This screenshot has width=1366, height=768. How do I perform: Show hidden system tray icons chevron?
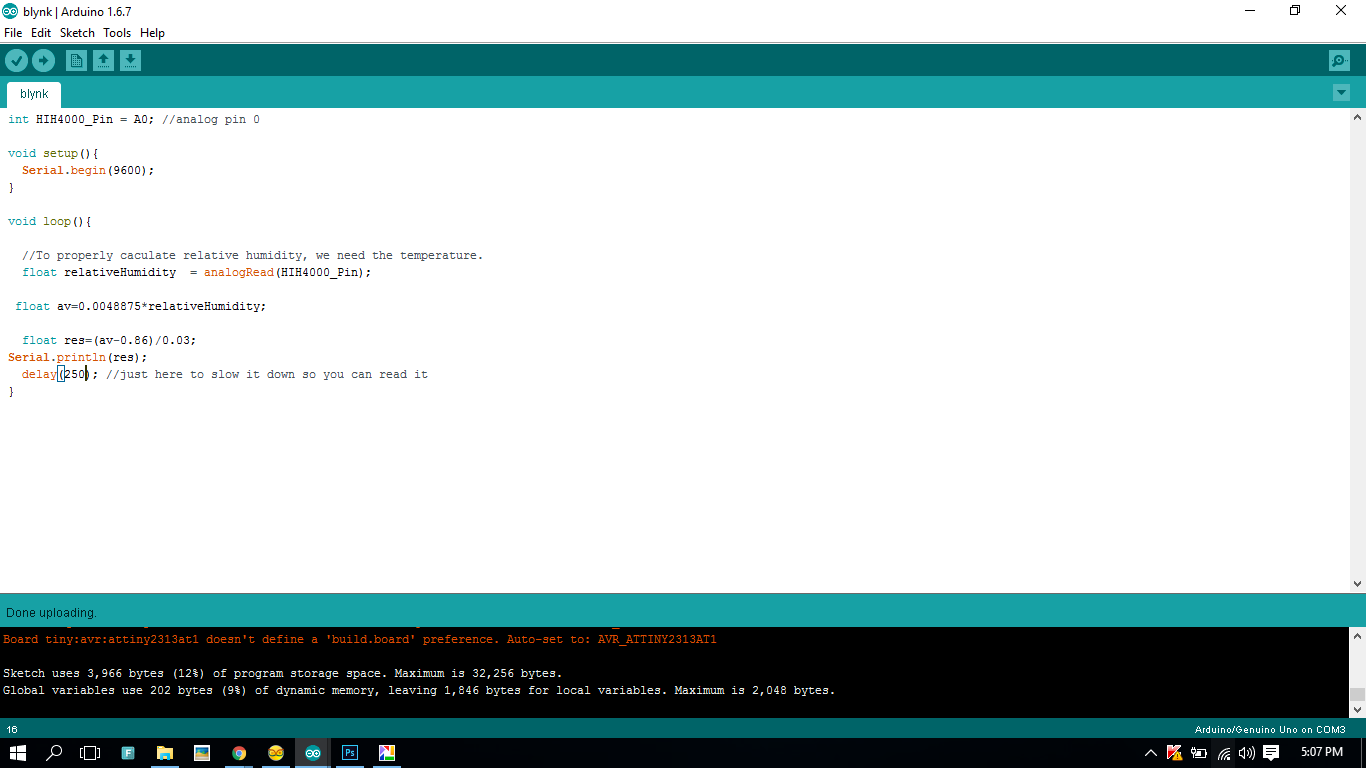(1150, 753)
